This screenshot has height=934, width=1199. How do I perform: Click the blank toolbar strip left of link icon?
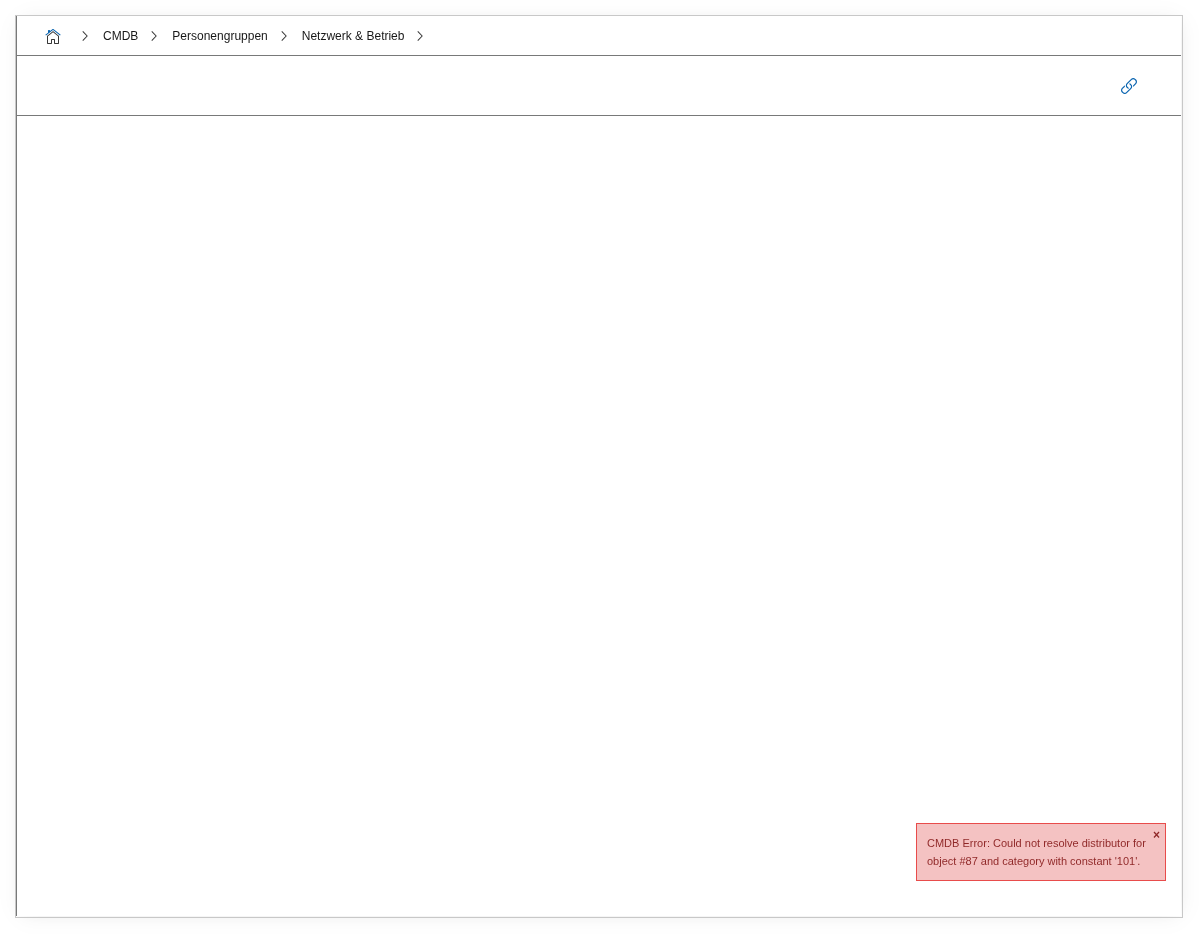[x=560, y=86]
